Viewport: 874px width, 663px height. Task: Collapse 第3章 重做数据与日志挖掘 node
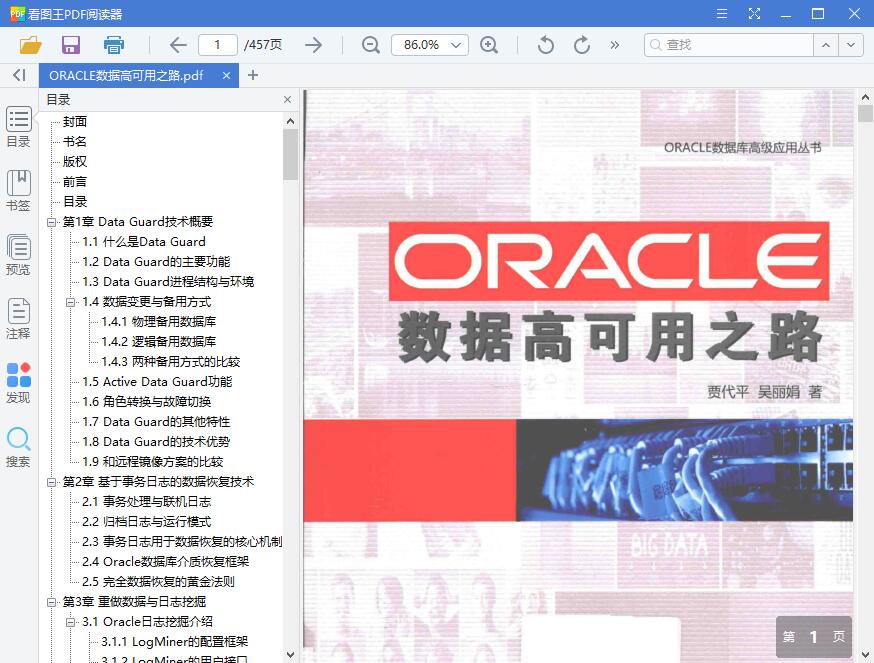point(51,602)
